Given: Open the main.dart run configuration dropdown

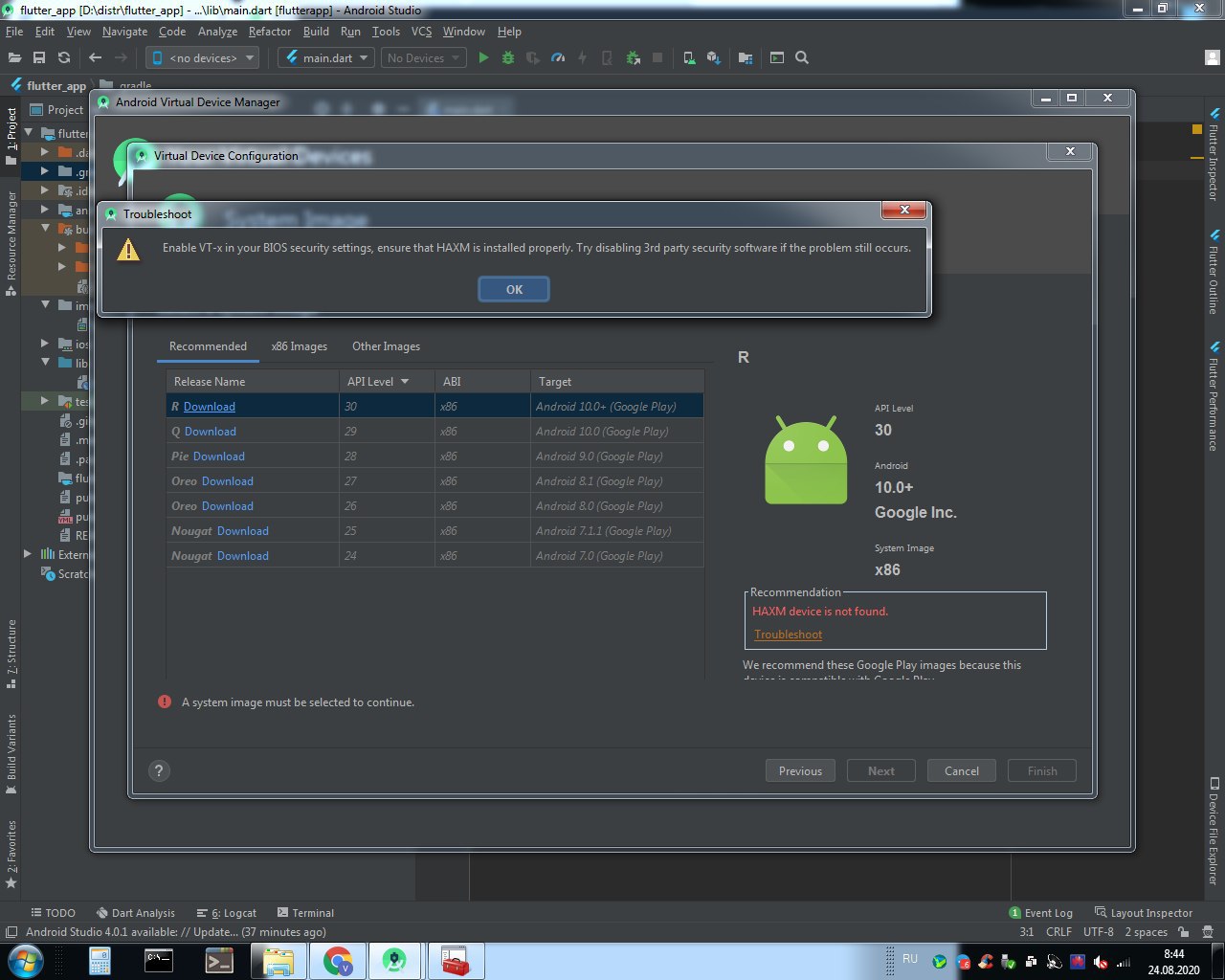Looking at the screenshot, I should [x=325, y=57].
